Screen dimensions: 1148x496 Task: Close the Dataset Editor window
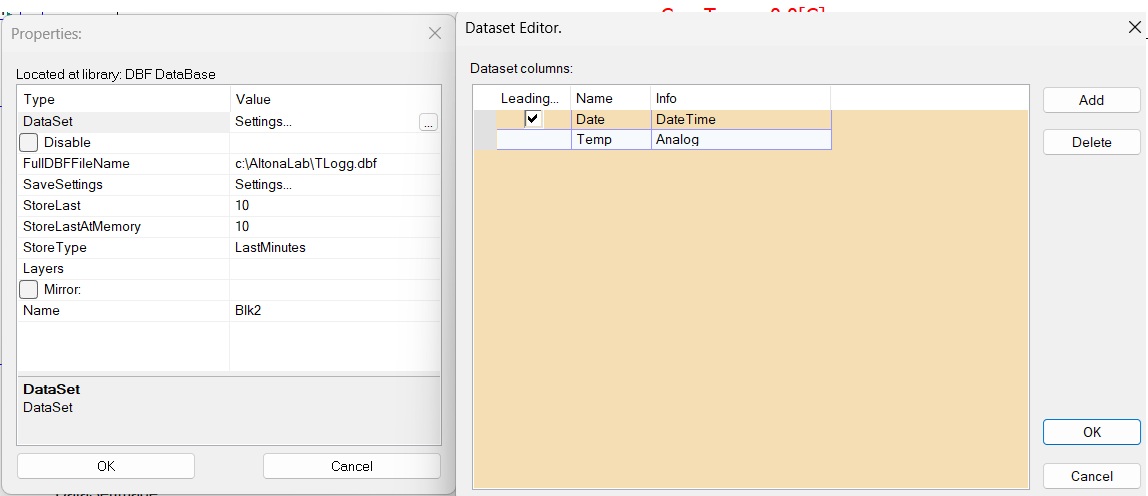tap(1134, 28)
